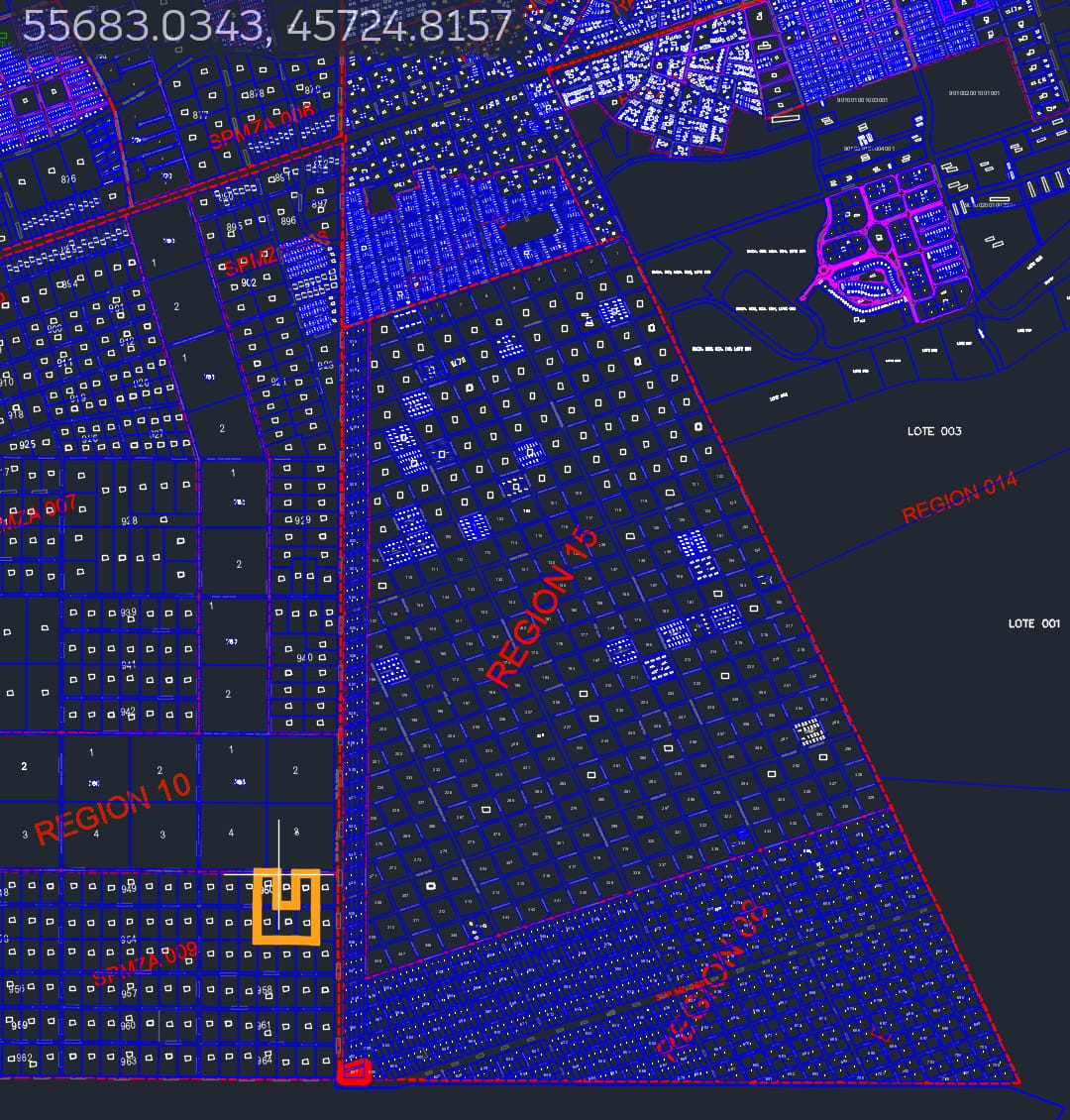Click the SPMZA 009 zone label
The height and width of the screenshot is (1120, 1070).
click(145, 963)
